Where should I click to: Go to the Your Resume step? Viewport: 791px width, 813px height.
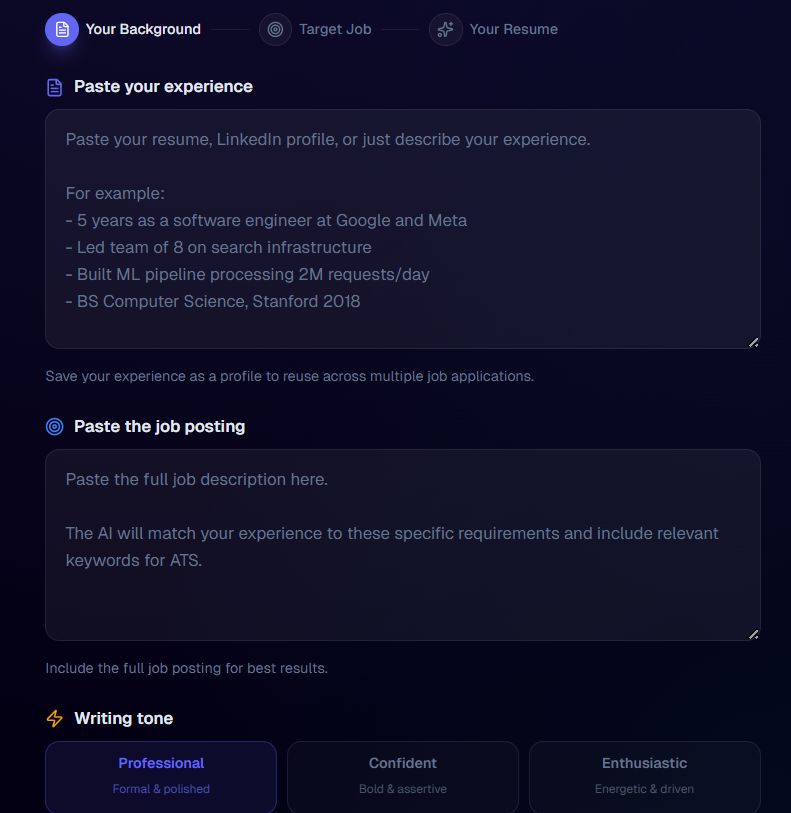[x=513, y=29]
